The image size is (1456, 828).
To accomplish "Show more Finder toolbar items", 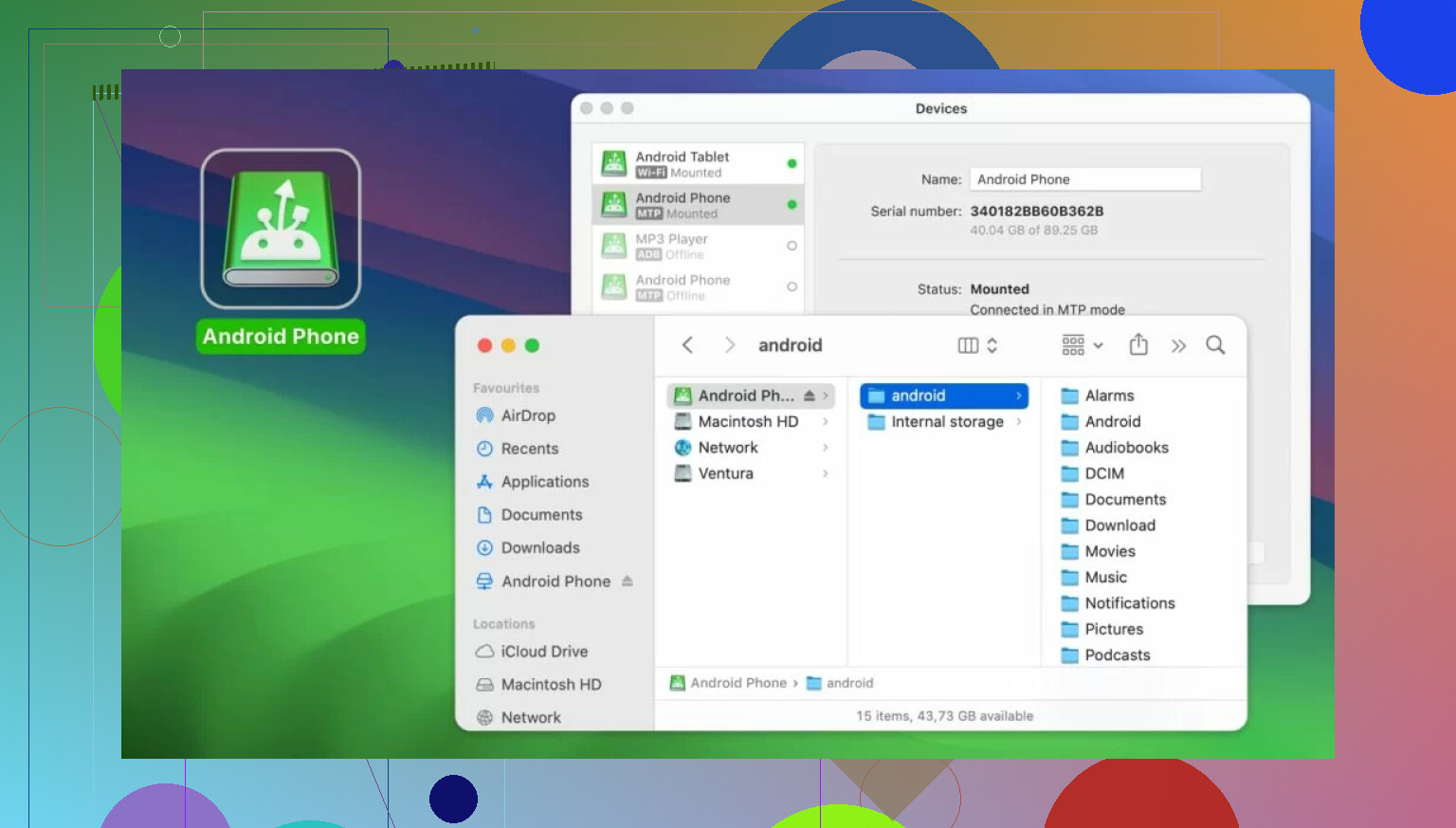I will (x=1178, y=346).
